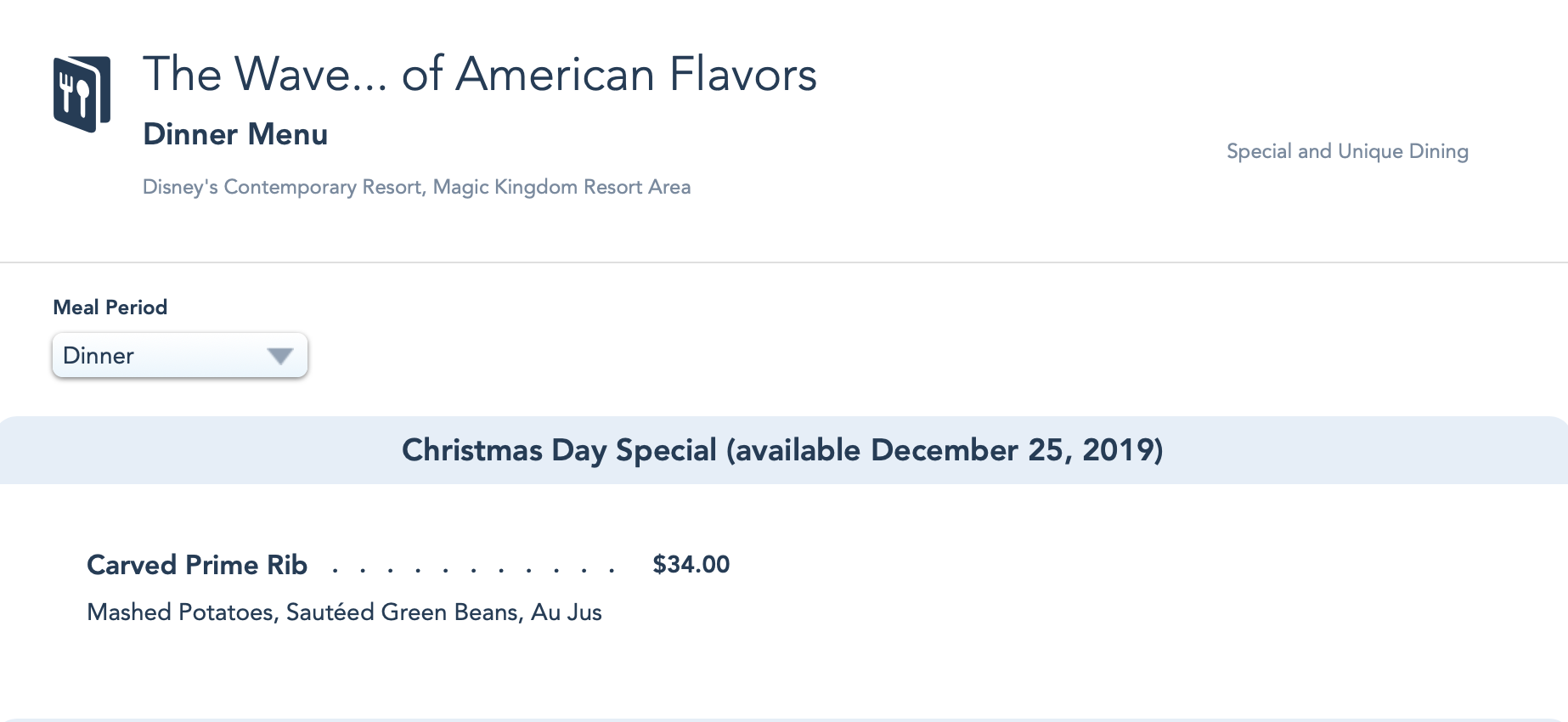Click the horizontal divider below the header
Image resolution: width=1568 pixels, height=722 pixels.
[x=784, y=262]
